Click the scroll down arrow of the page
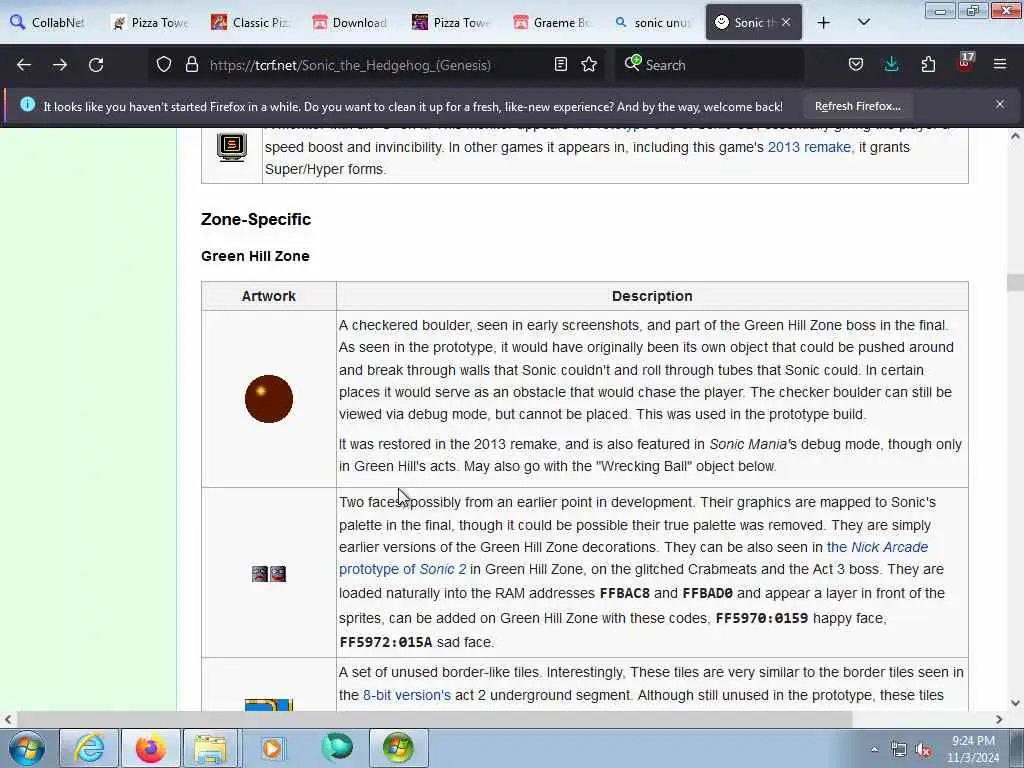 1015,703
